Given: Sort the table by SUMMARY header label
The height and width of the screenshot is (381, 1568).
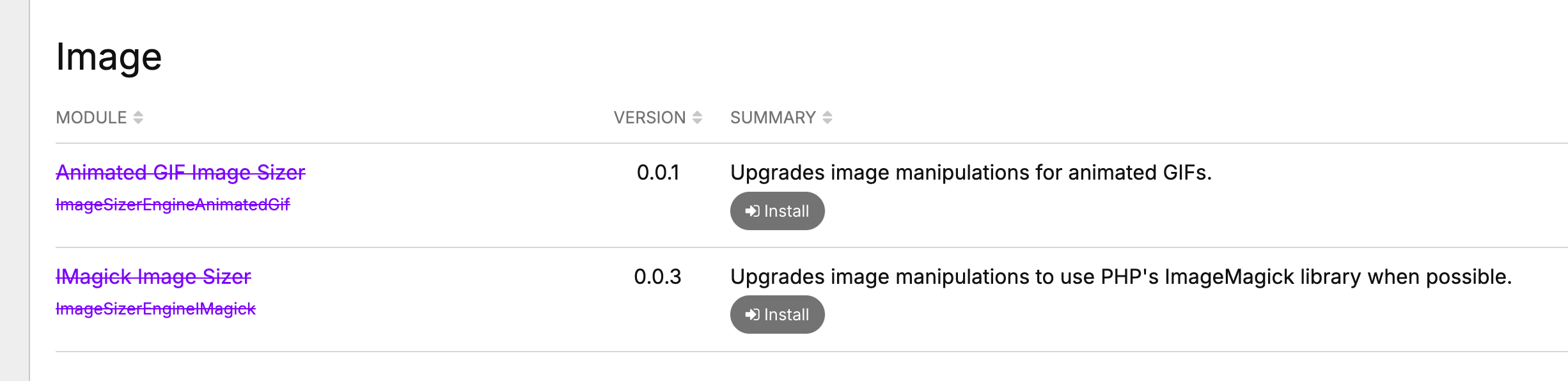Looking at the screenshot, I should coord(772,118).
